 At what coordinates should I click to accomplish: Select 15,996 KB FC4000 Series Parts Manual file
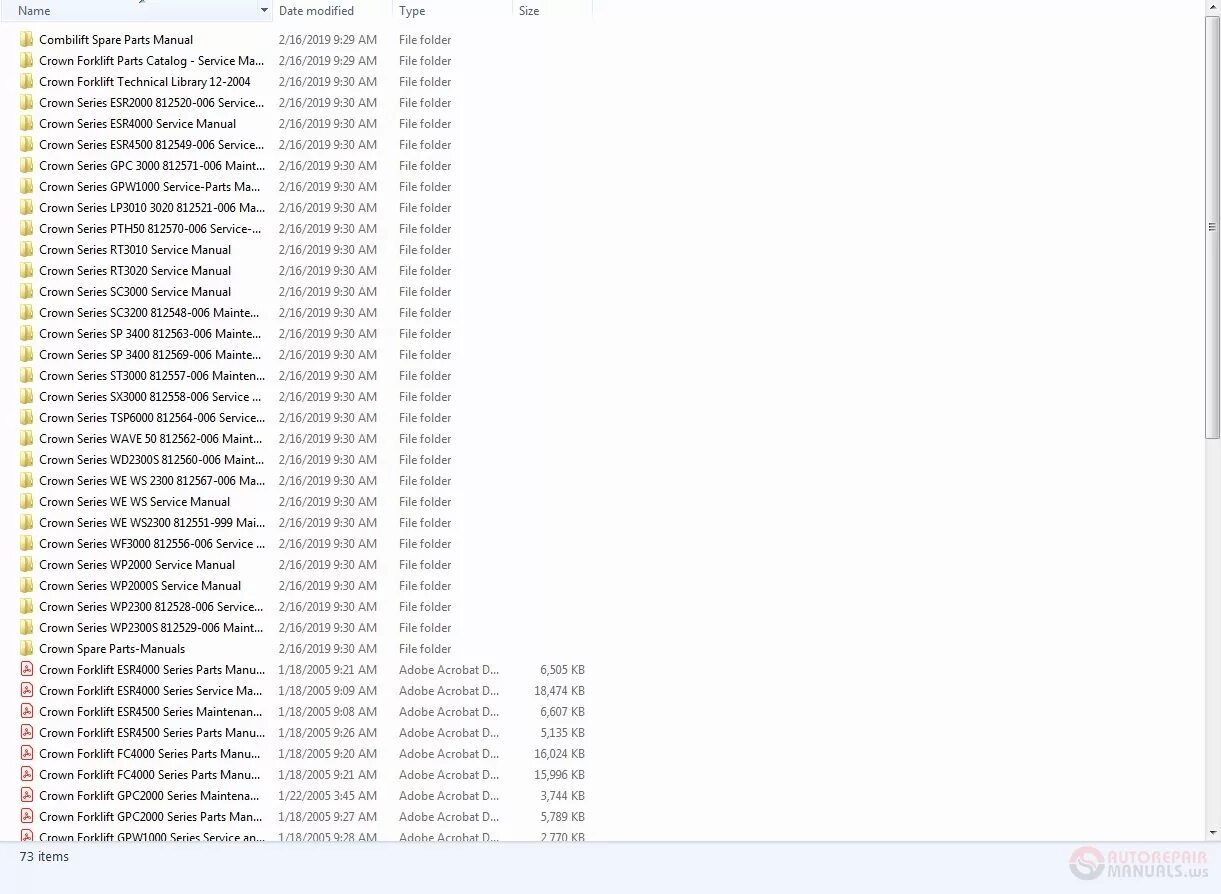click(150, 775)
